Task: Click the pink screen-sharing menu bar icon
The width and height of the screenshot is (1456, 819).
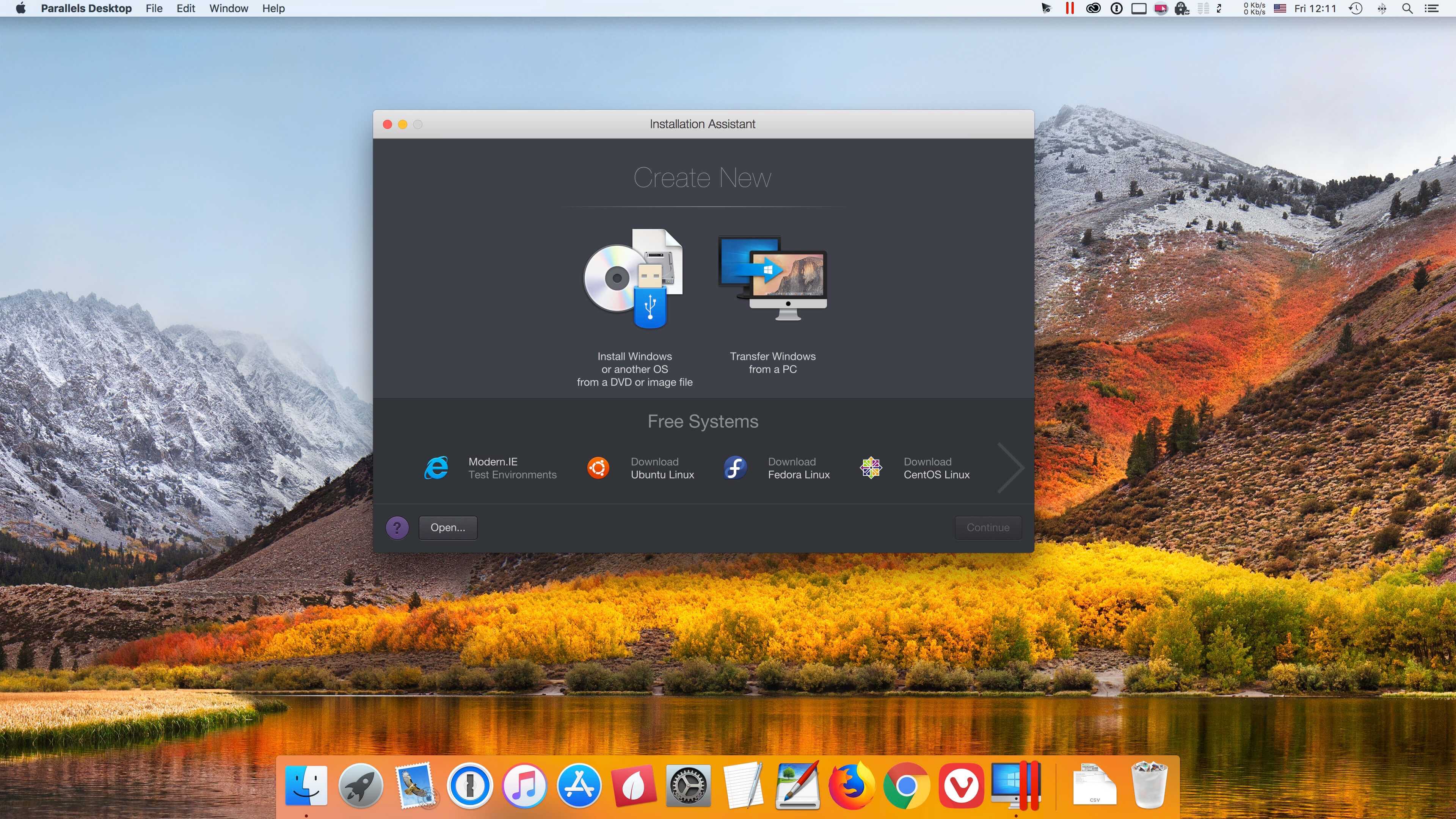Action: (1161, 8)
